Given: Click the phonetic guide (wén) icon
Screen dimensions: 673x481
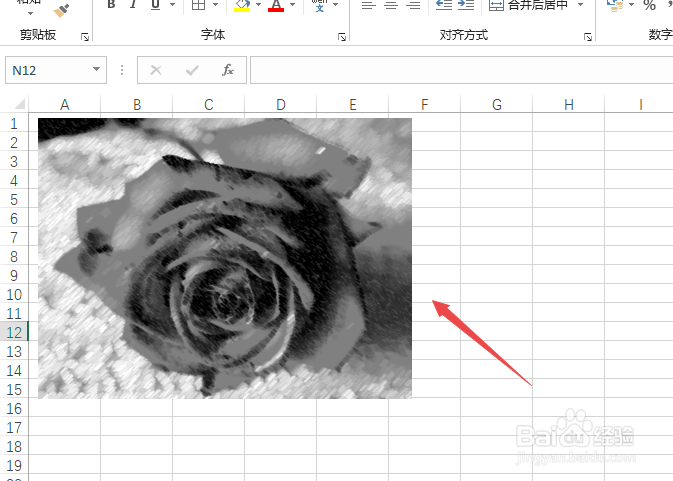Looking at the screenshot, I should click(319, 5).
